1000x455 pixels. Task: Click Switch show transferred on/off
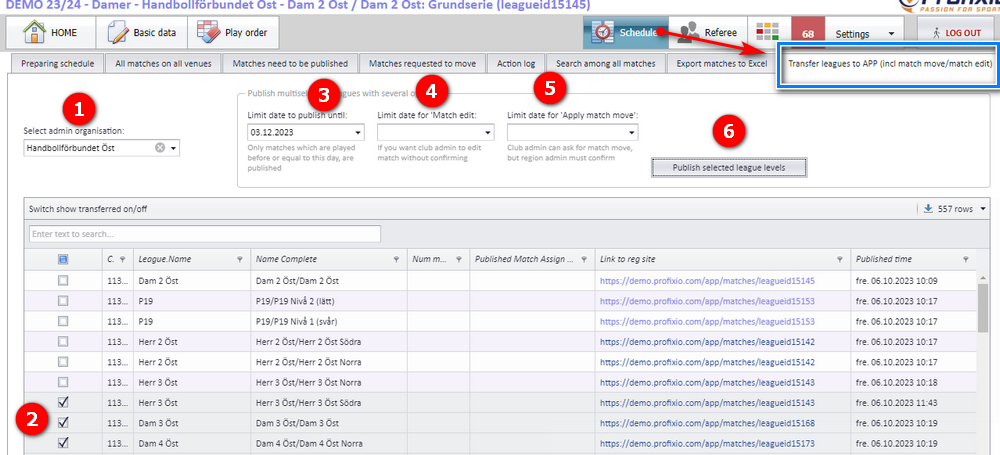(89, 209)
